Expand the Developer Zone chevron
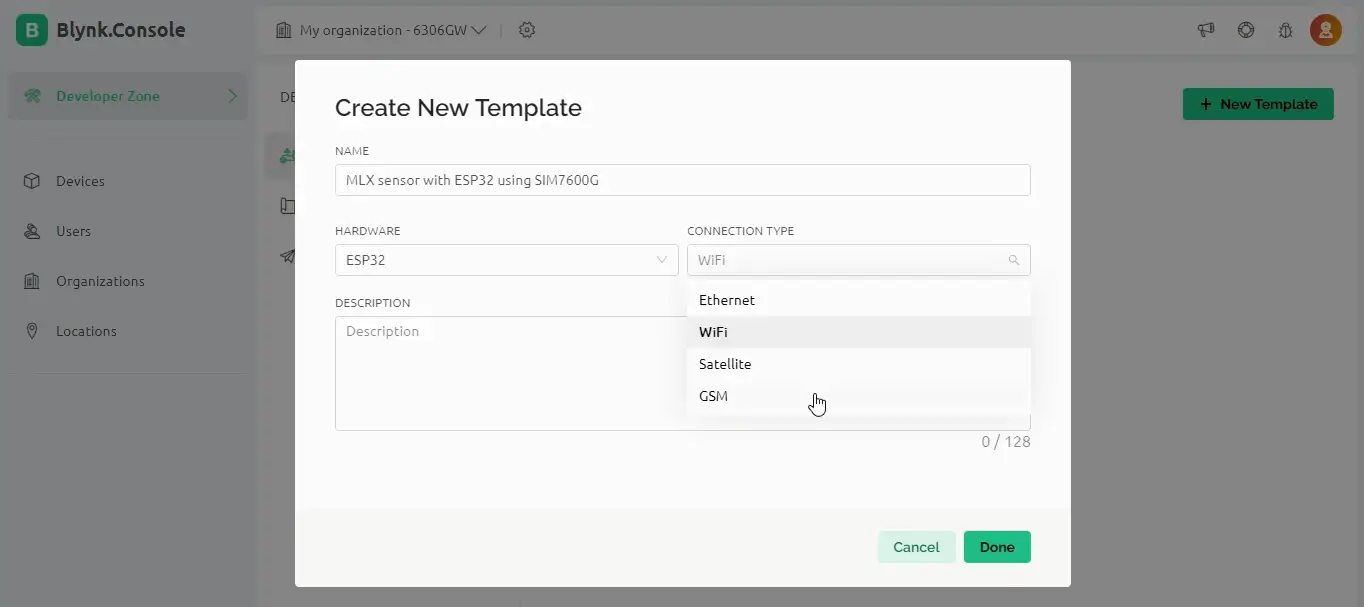 [x=232, y=96]
